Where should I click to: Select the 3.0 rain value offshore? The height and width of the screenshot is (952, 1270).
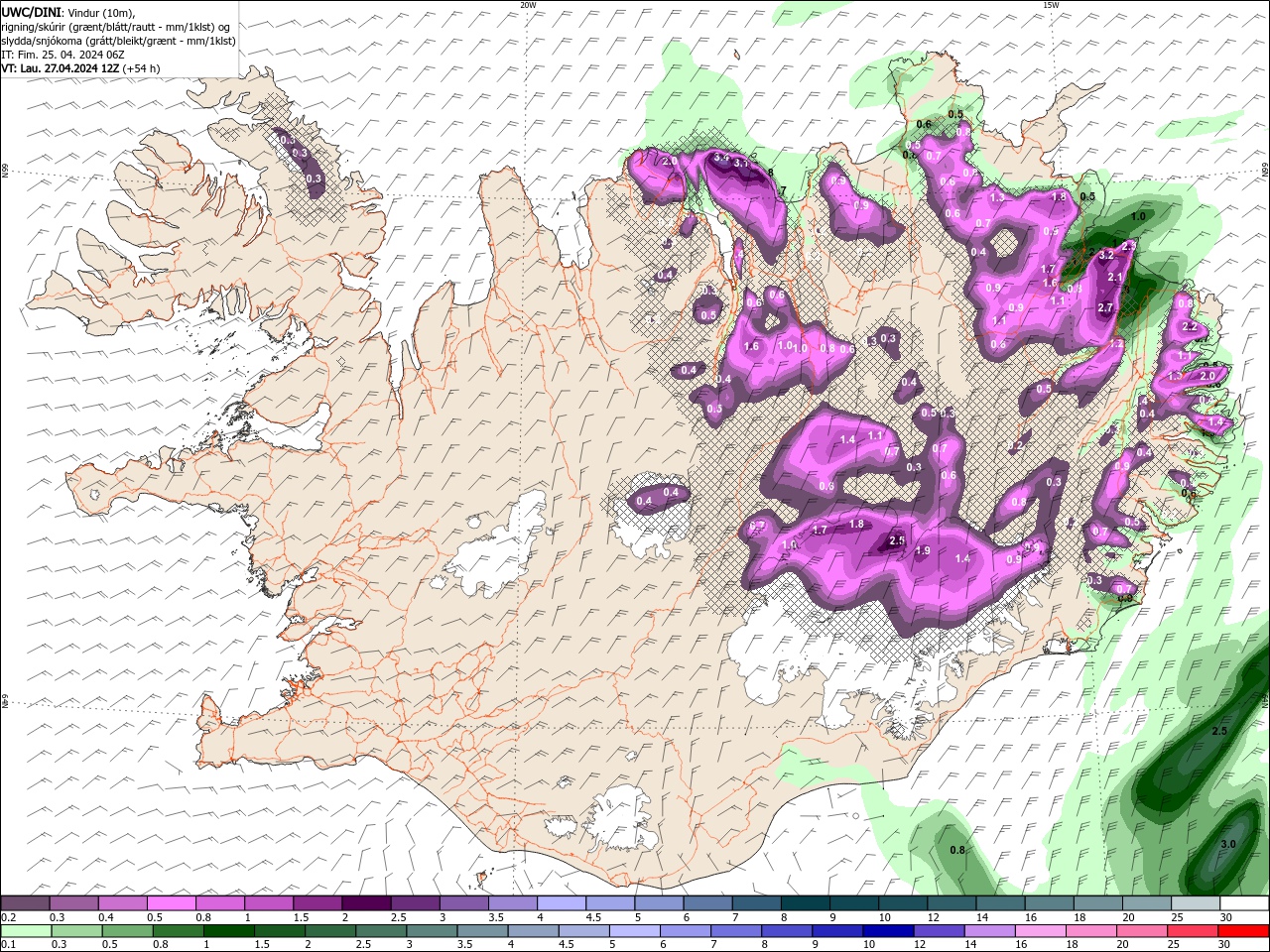coord(1228,844)
